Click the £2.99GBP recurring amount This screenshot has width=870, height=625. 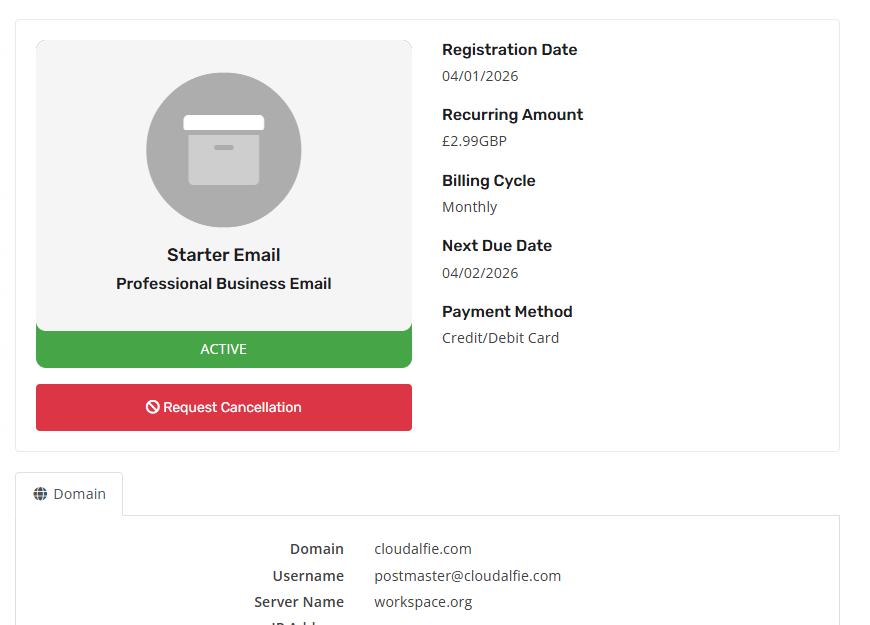tap(474, 141)
